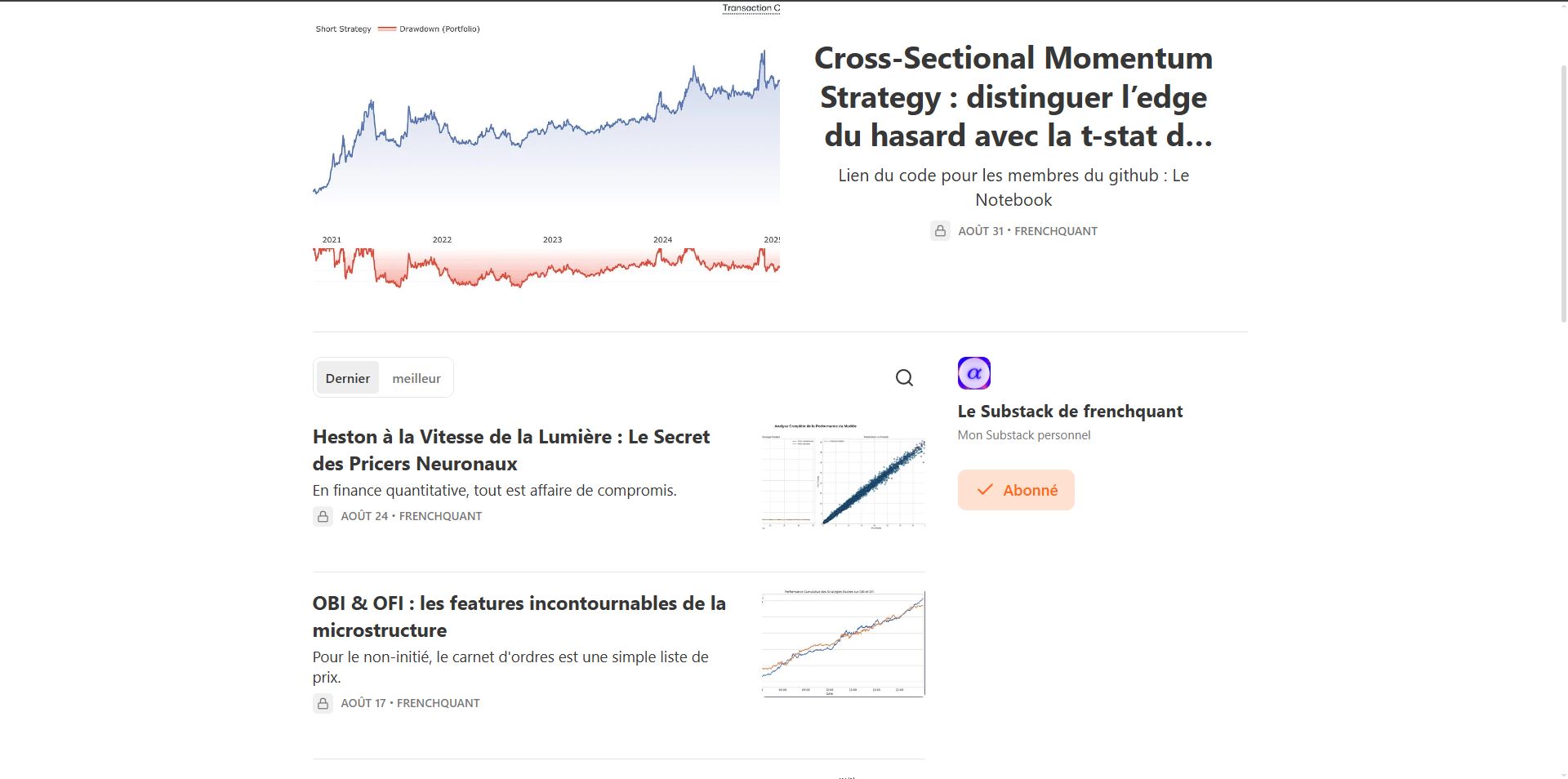Click the FRENCHQUANT author on AOÛT 24 post
The width and height of the screenshot is (1568, 779).
(440, 516)
